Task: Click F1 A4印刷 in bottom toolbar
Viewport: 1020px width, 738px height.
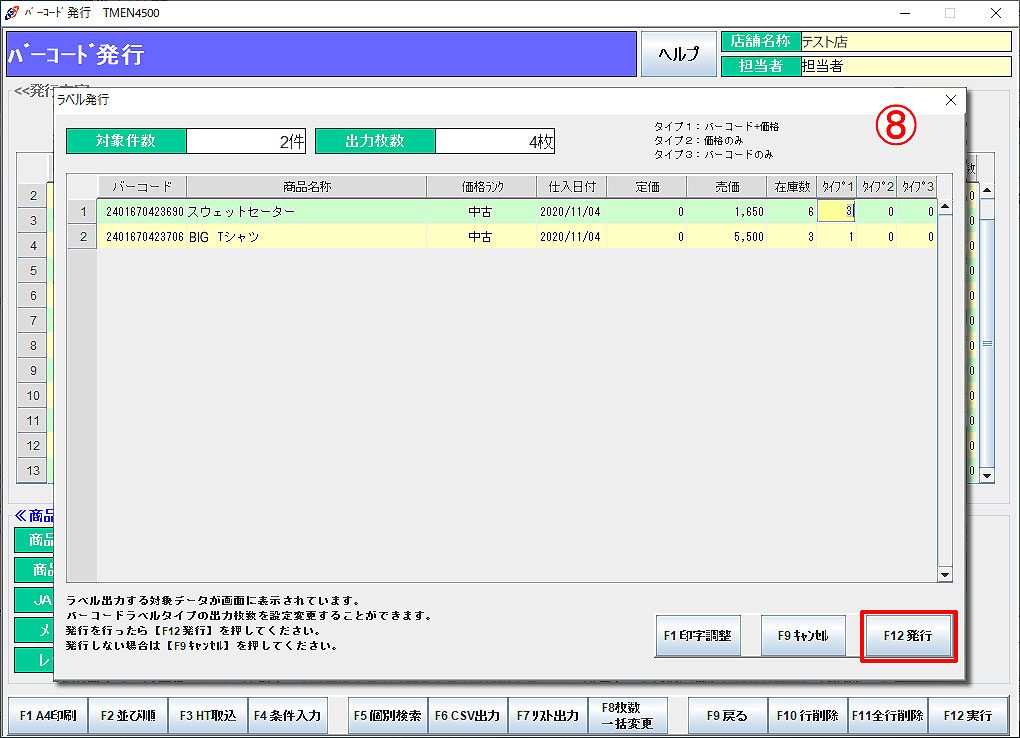Action: (48, 716)
